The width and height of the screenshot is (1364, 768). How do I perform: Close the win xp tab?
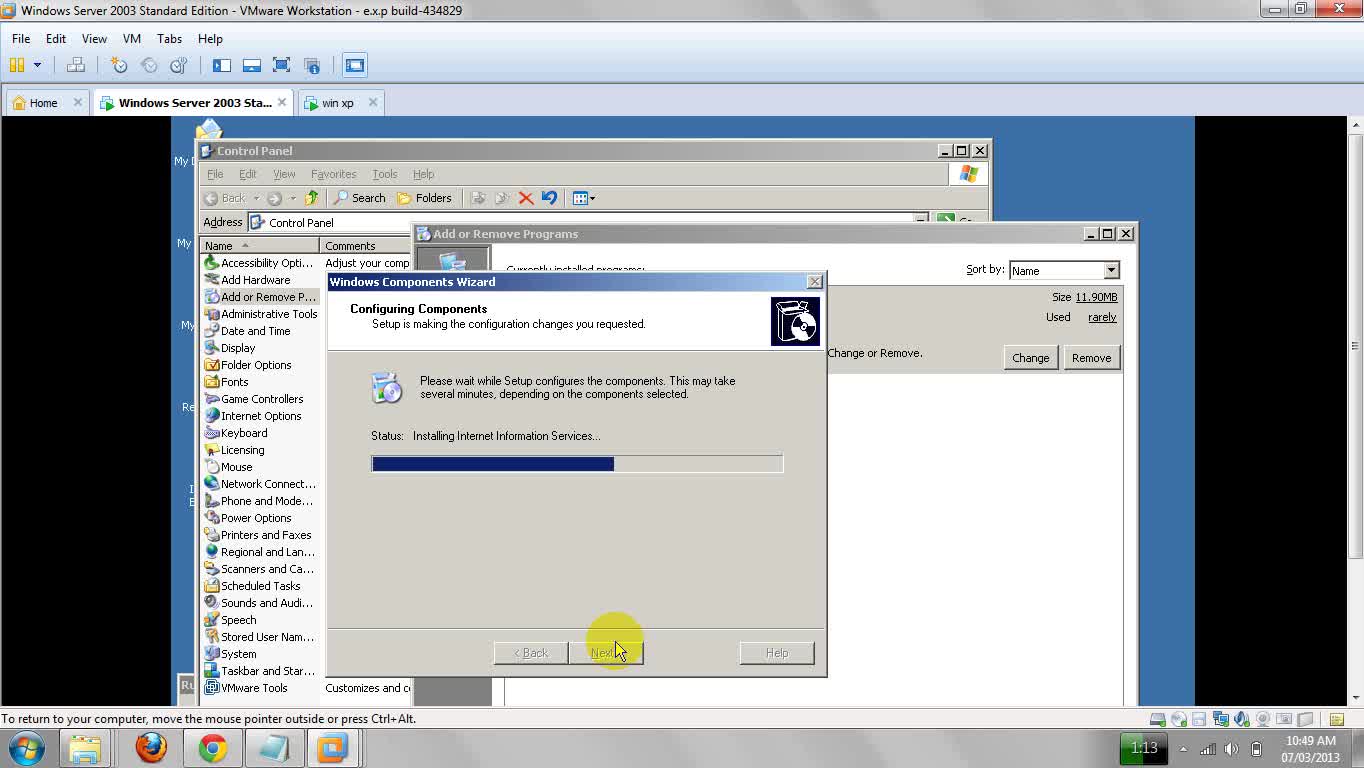(x=373, y=102)
